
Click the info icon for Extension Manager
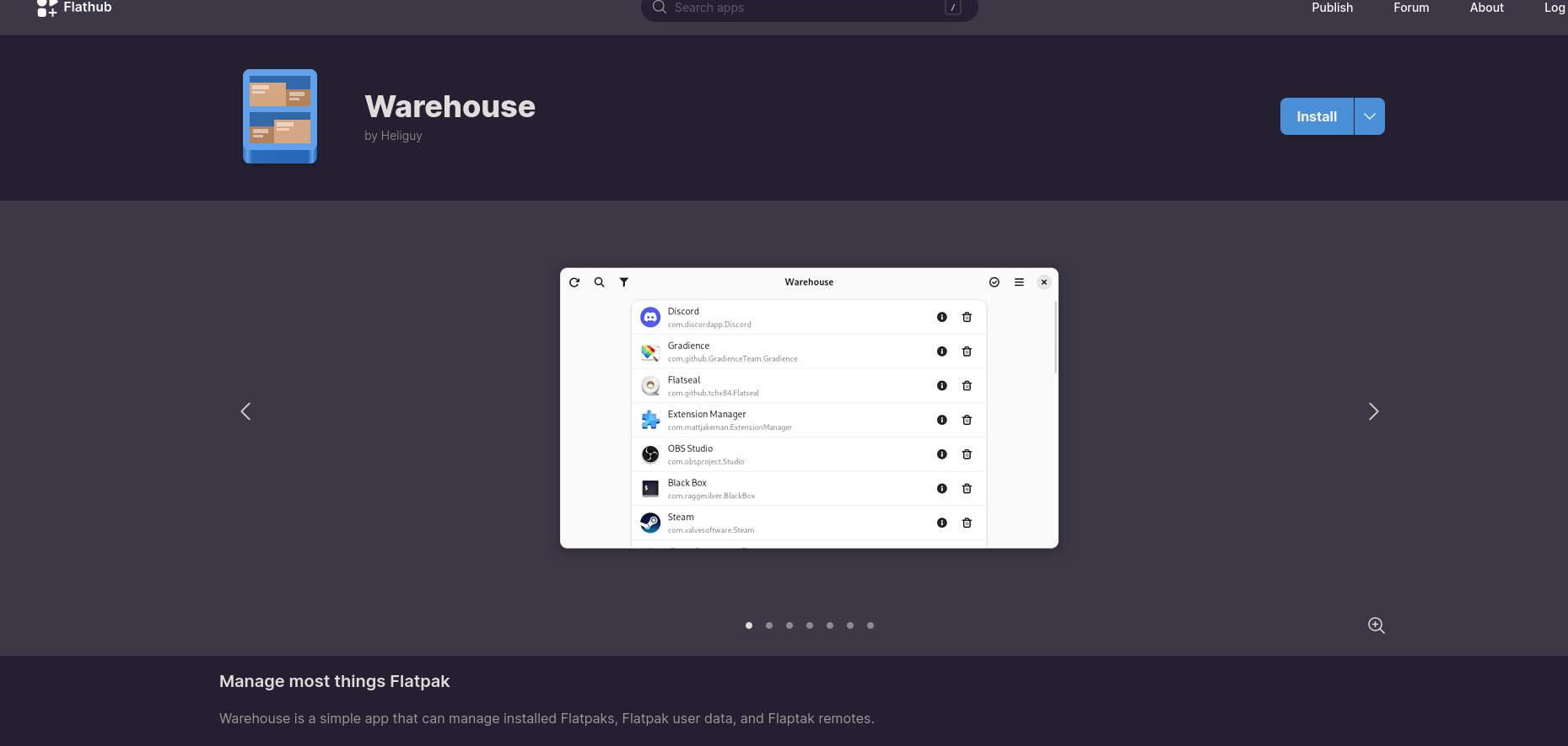pyautogui.click(x=942, y=420)
